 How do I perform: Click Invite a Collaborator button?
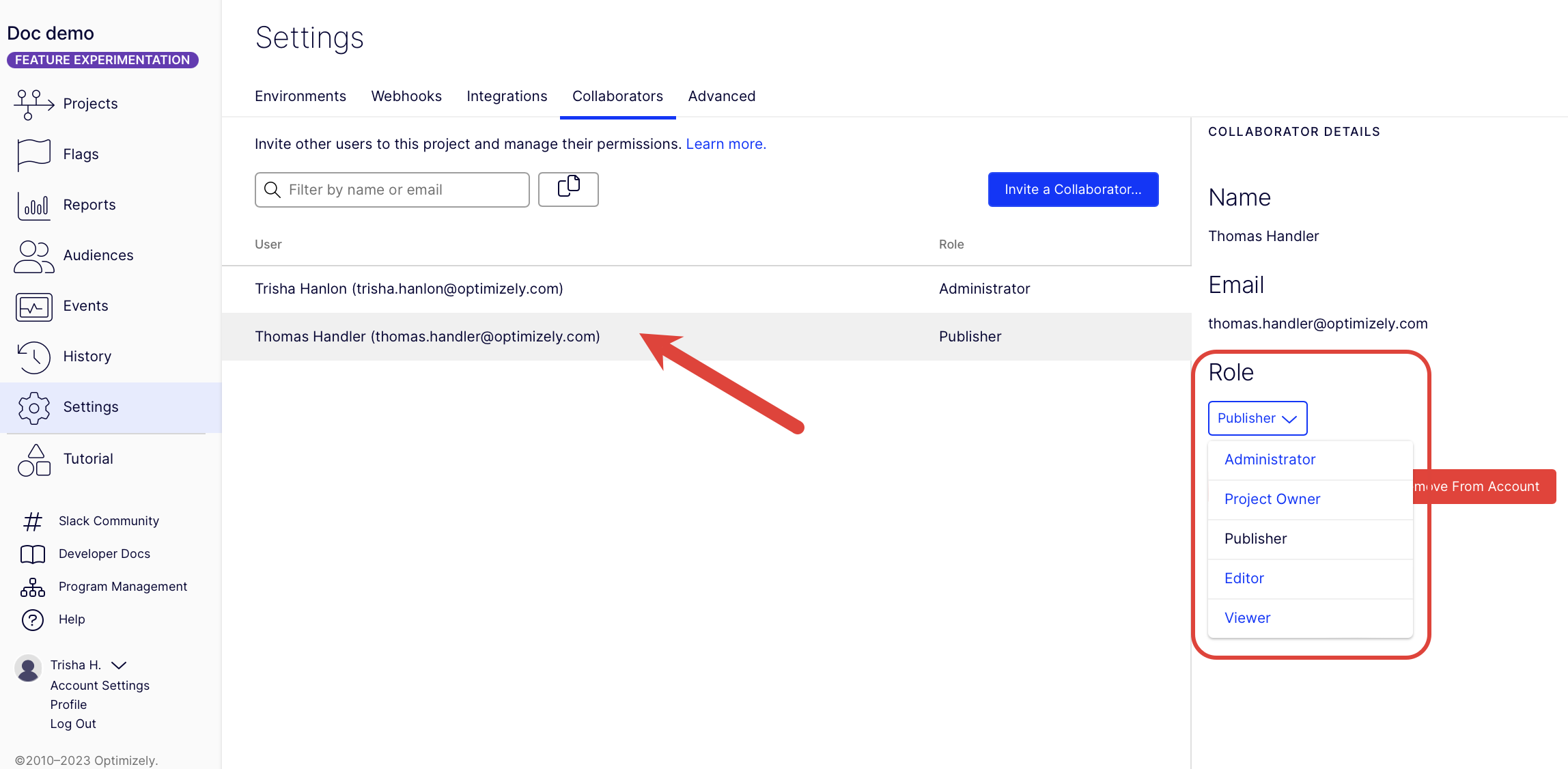[x=1073, y=189]
